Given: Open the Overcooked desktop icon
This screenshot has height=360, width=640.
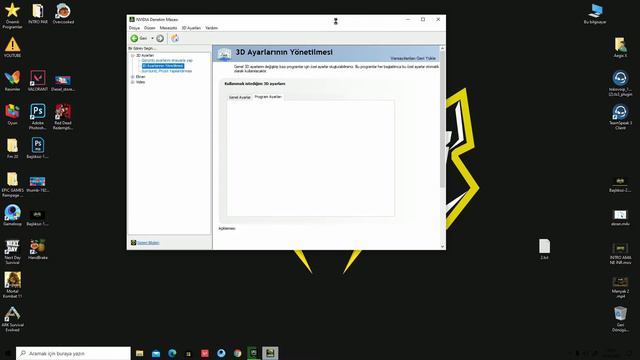Looking at the screenshot, I should [x=63, y=13].
